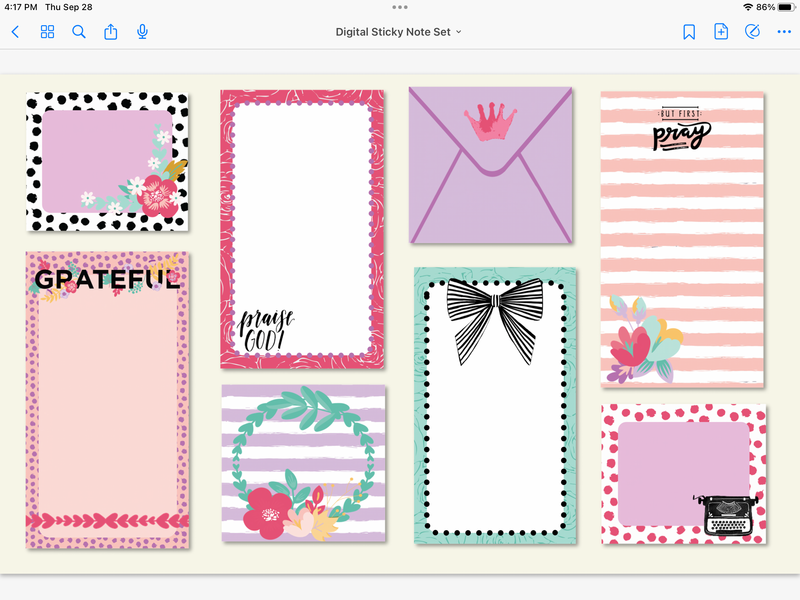800x600 pixels.
Task: Open the page thumbnails view
Action: tap(47, 31)
